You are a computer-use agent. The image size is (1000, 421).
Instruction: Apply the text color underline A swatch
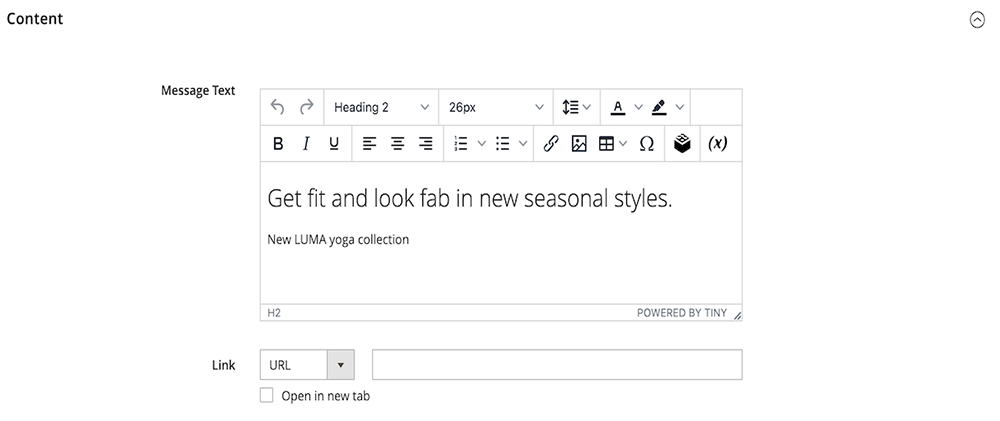pos(617,107)
